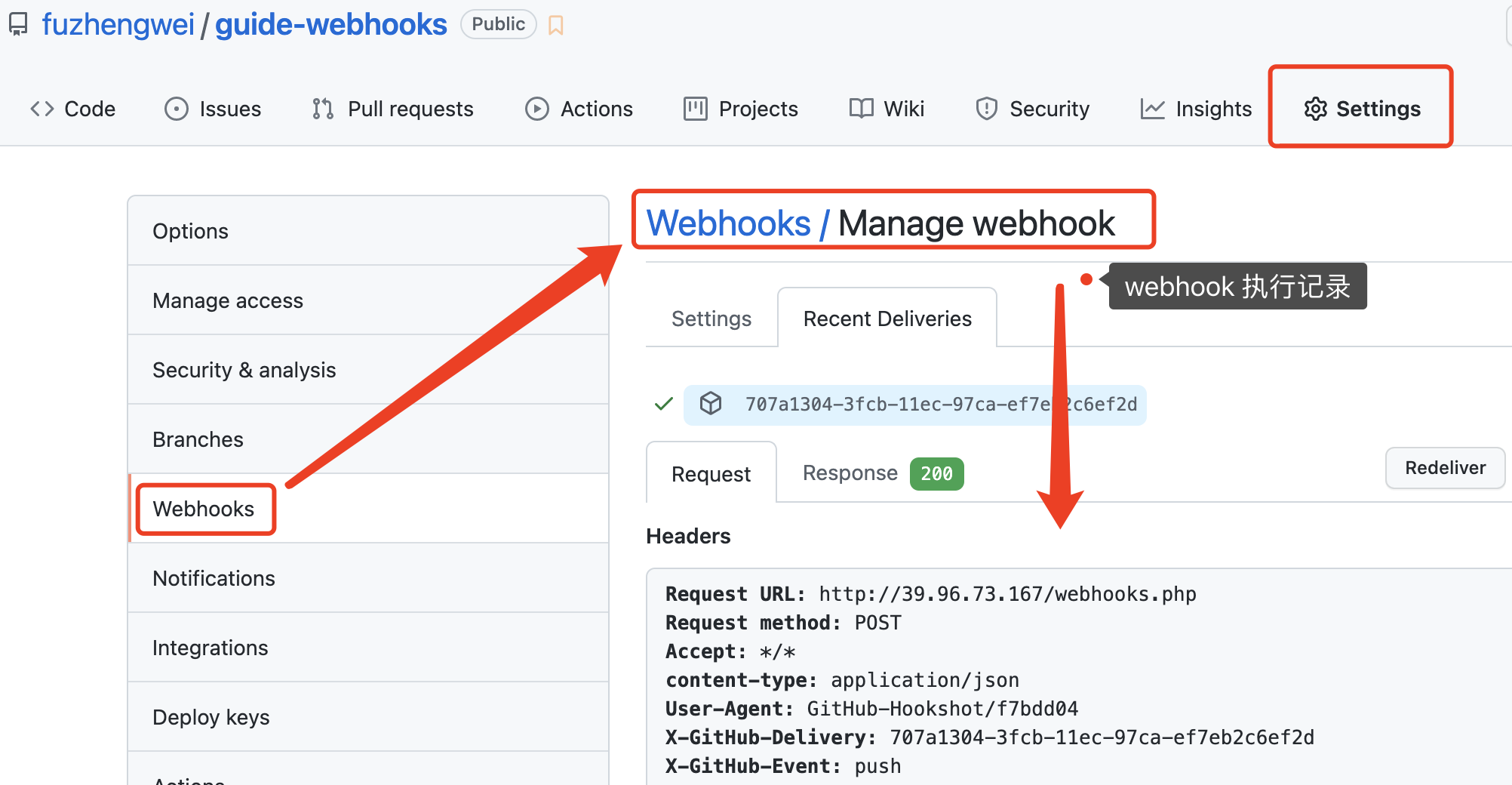Click the Issues circle icon
The width and height of the screenshot is (1512, 785).
pyautogui.click(x=176, y=109)
